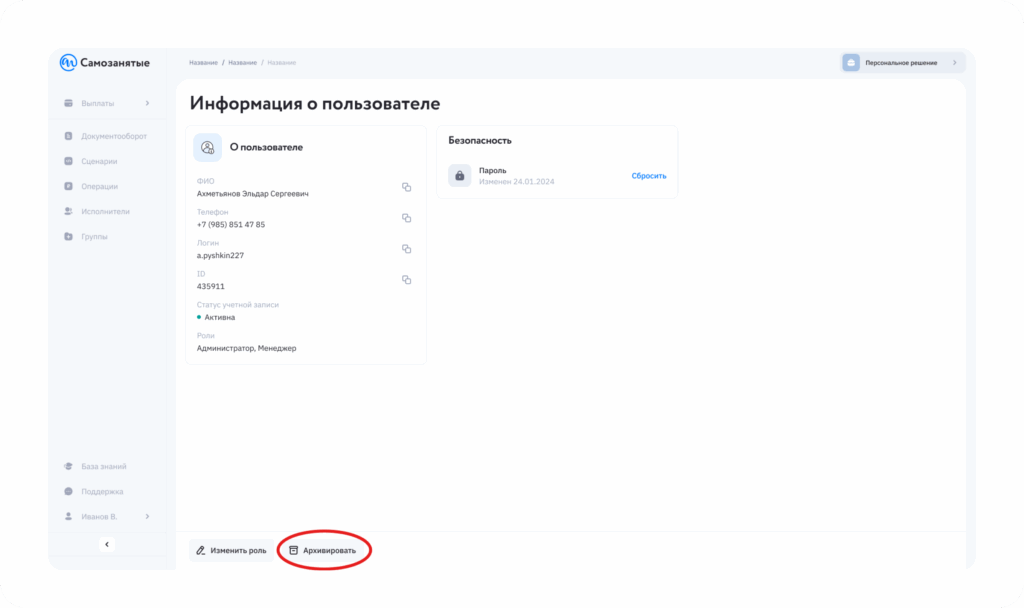Open Документооборот in the sidebar
The width and height of the screenshot is (1024, 608).
113,136
